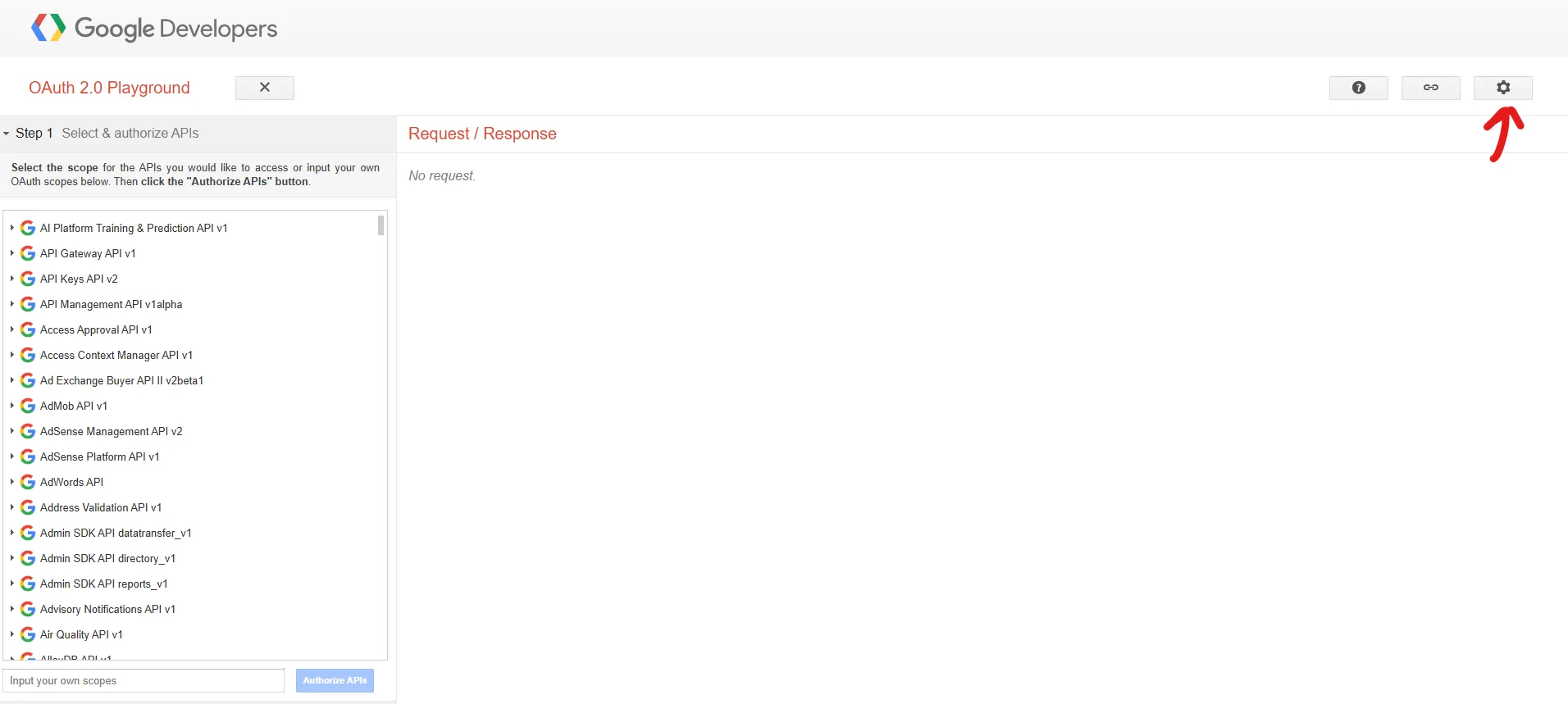
Task: Select Admin SDK API directory_v1 text
Action: click(107, 558)
